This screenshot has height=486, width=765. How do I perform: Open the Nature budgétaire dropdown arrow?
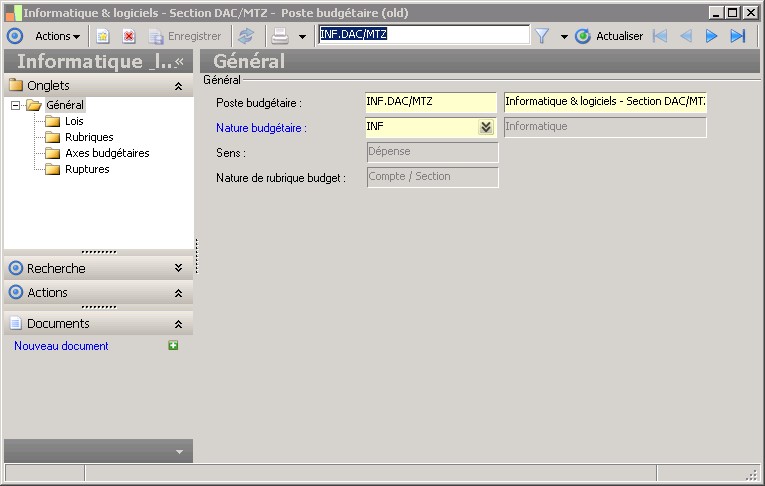[x=486, y=127]
